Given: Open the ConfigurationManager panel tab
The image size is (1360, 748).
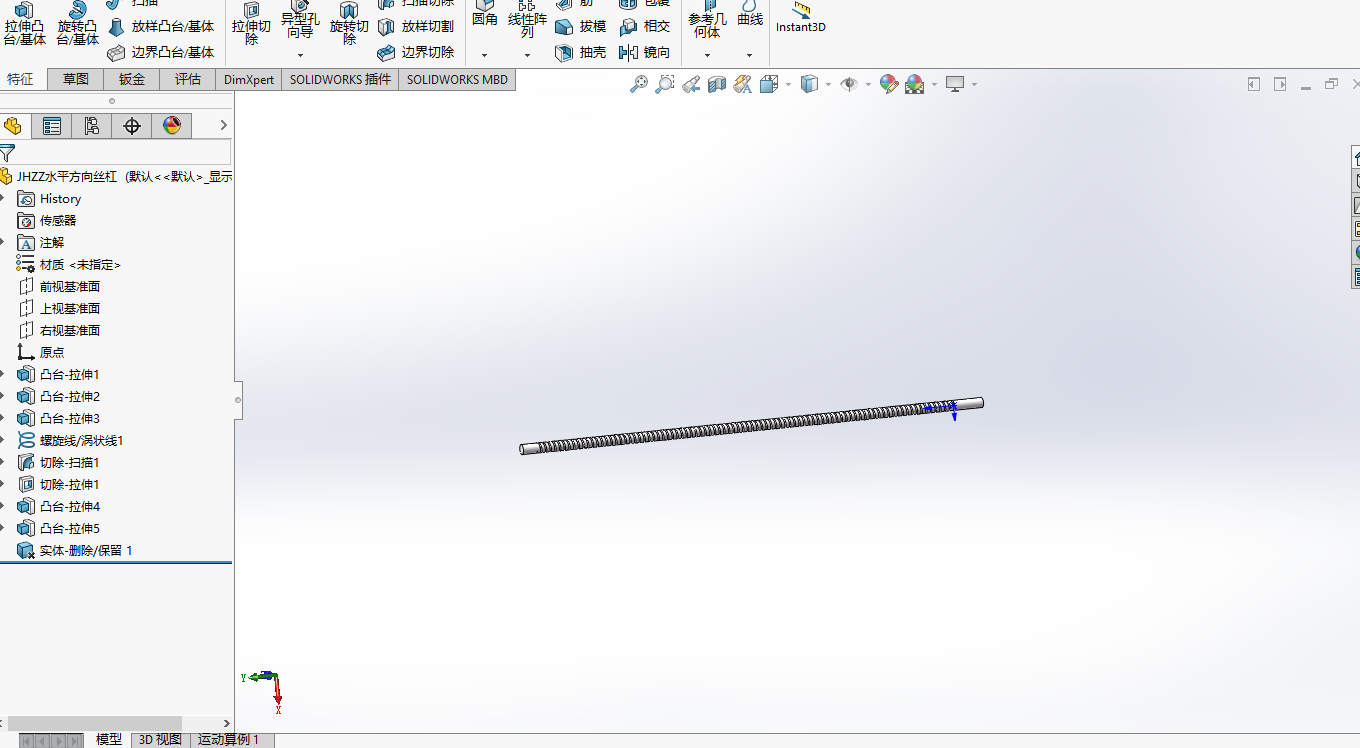Looking at the screenshot, I should point(92,125).
